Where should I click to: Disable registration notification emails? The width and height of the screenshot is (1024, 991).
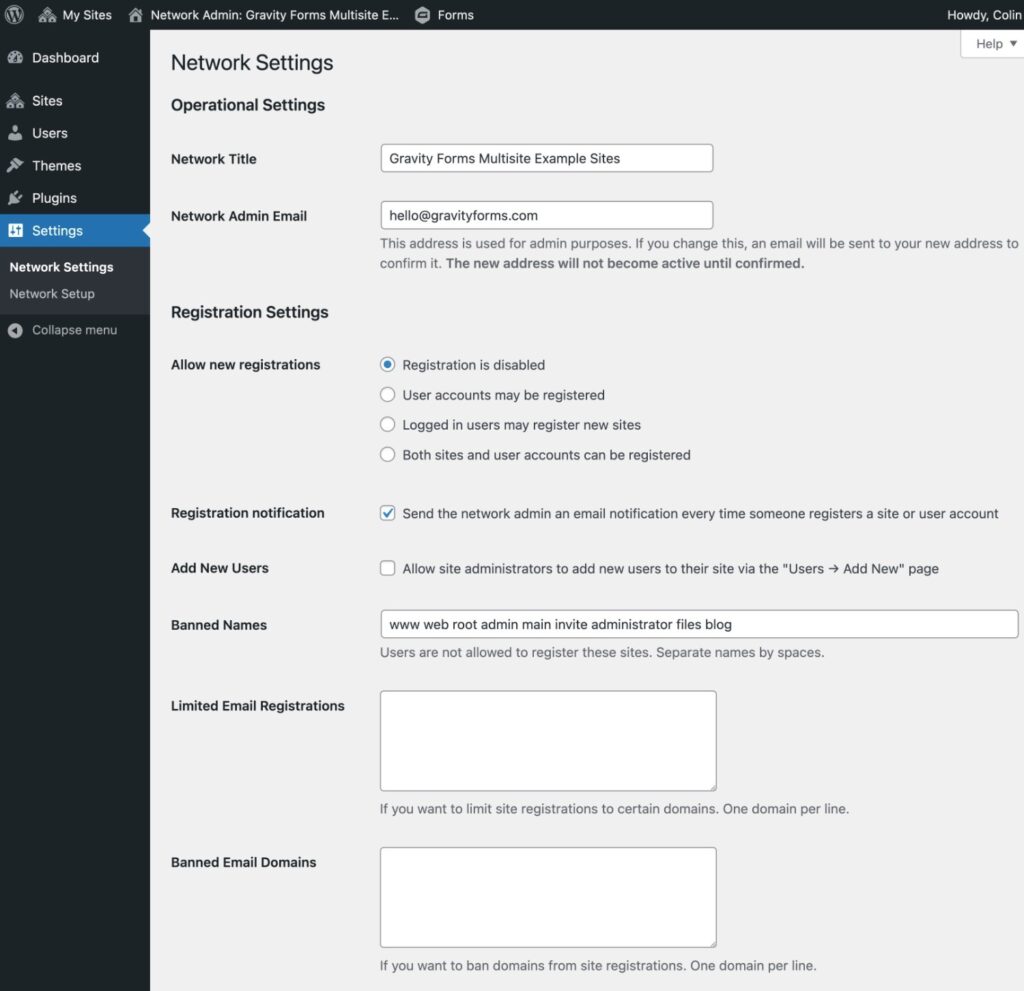[x=387, y=513]
